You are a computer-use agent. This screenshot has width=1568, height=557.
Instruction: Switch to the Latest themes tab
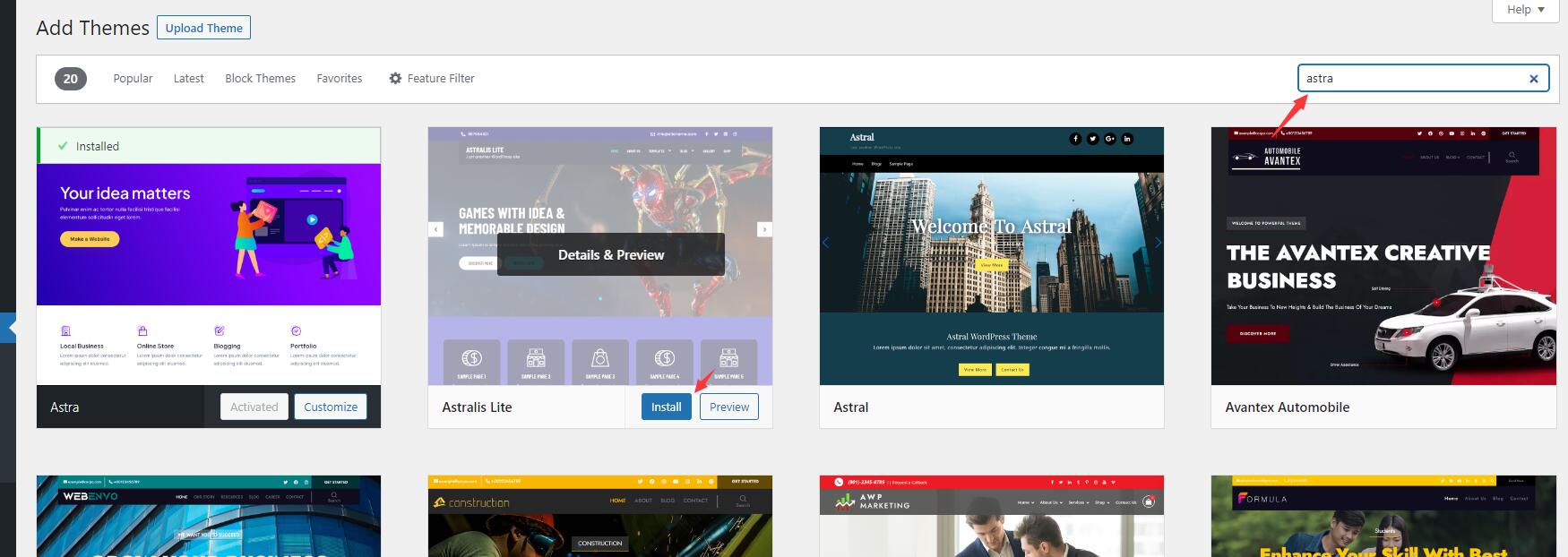[188, 79]
